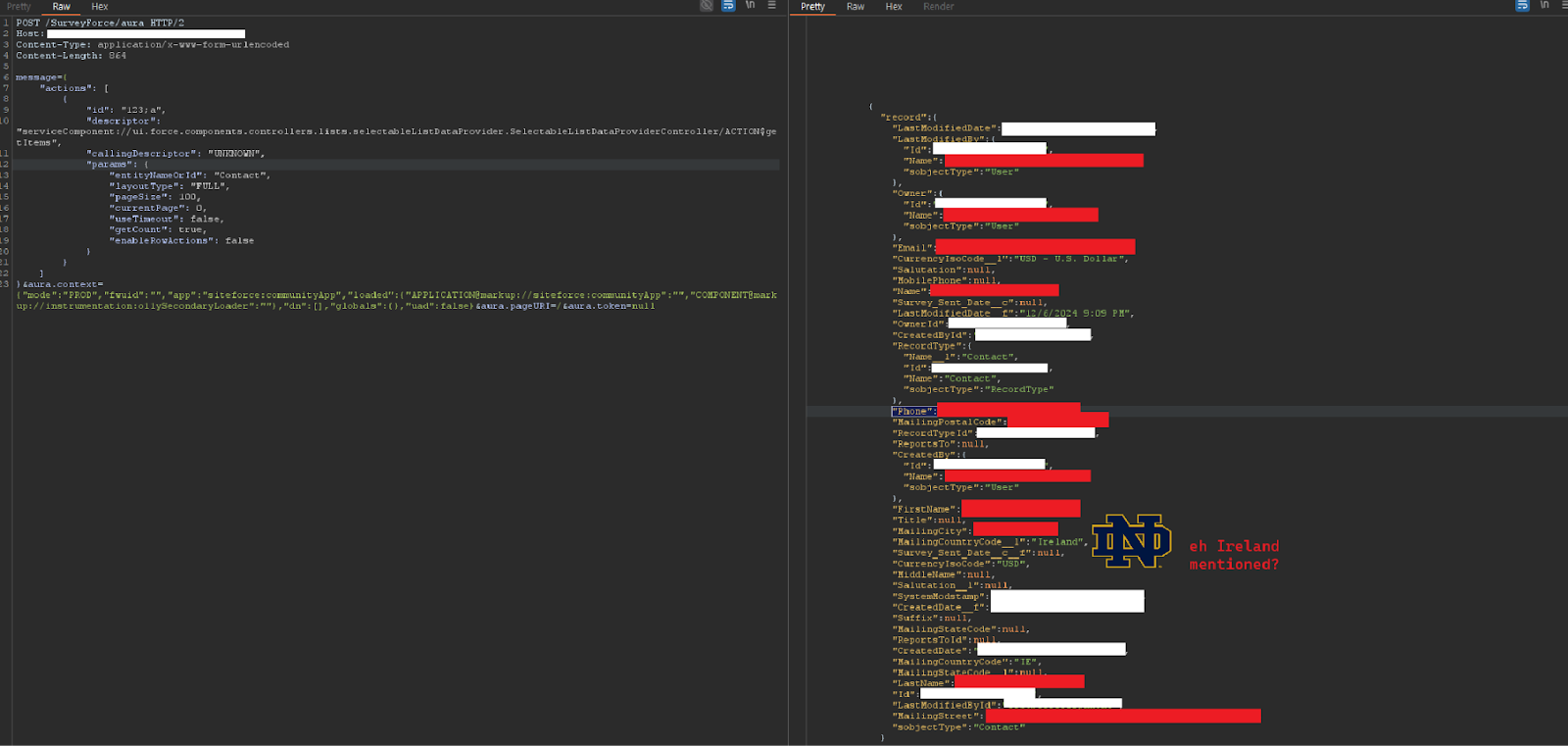Click the "Salutation":null line
The image size is (1568, 746).
[943, 270]
